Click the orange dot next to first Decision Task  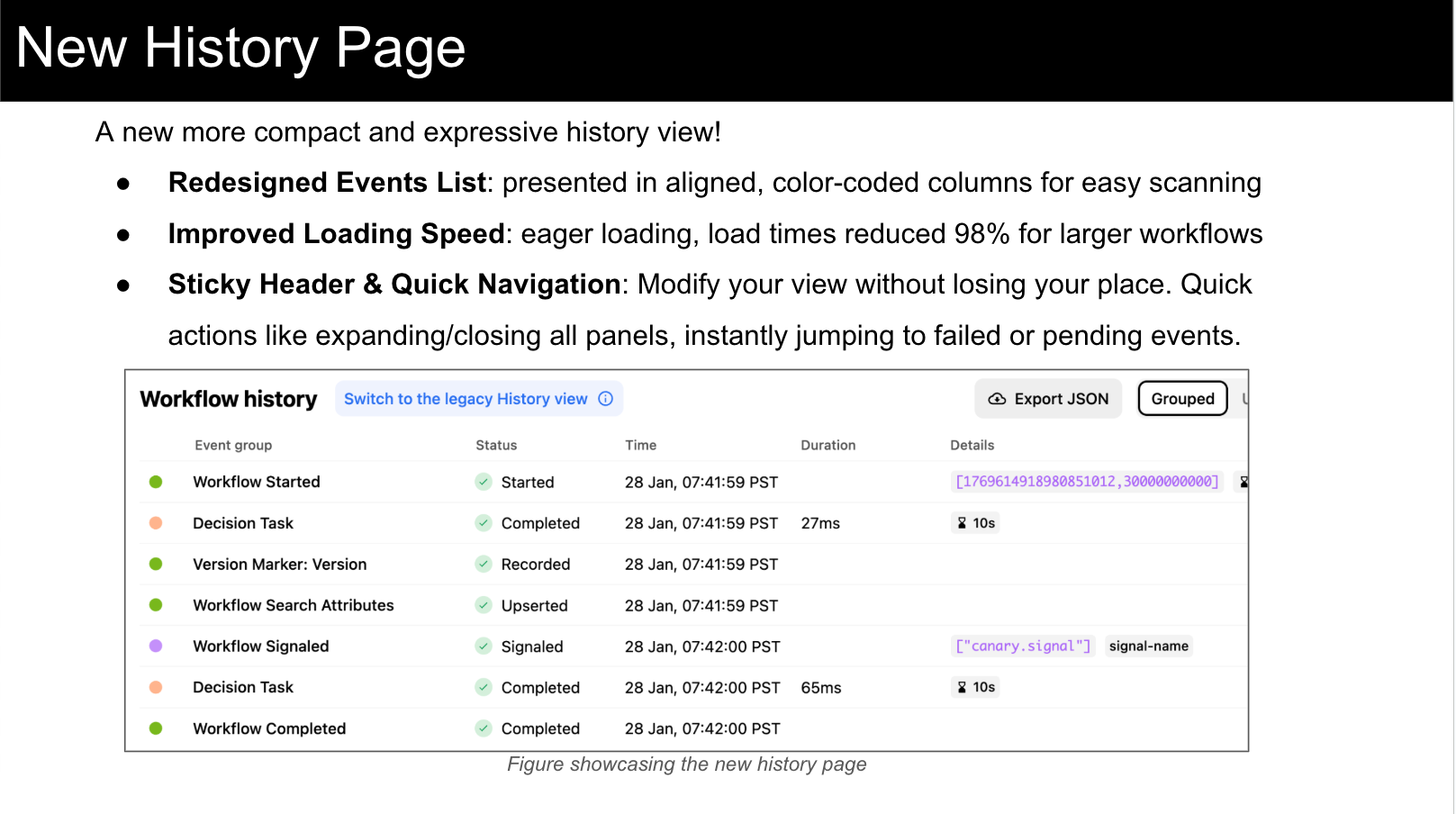[x=157, y=523]
